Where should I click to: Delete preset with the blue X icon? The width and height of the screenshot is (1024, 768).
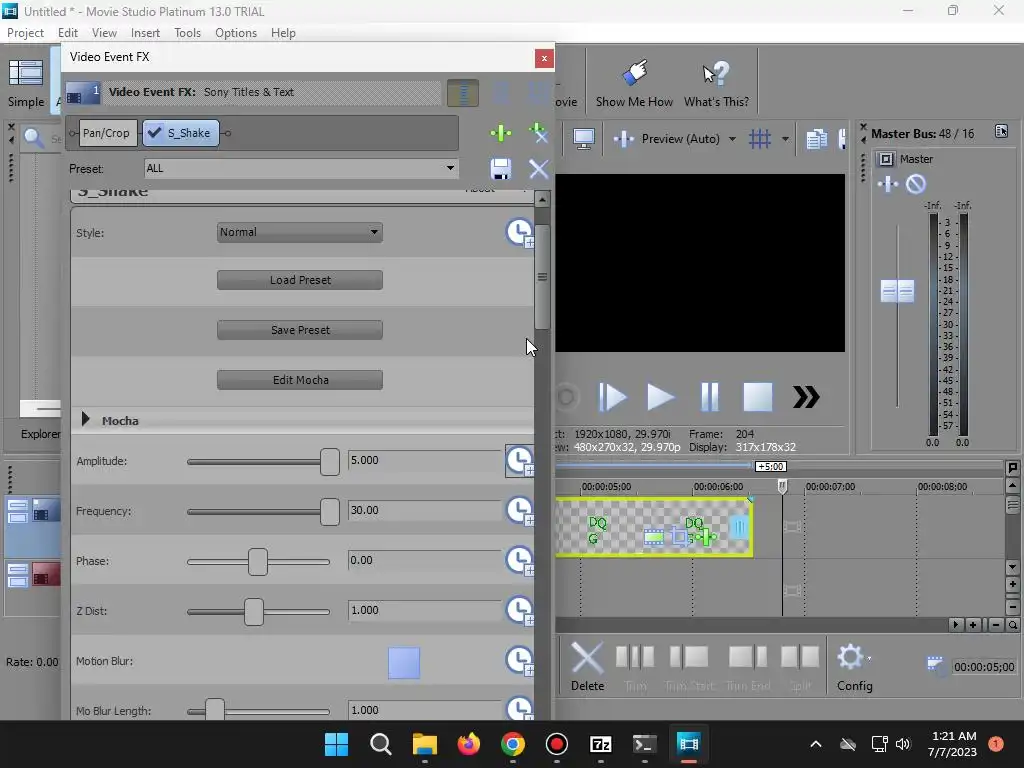pos(538,169)
